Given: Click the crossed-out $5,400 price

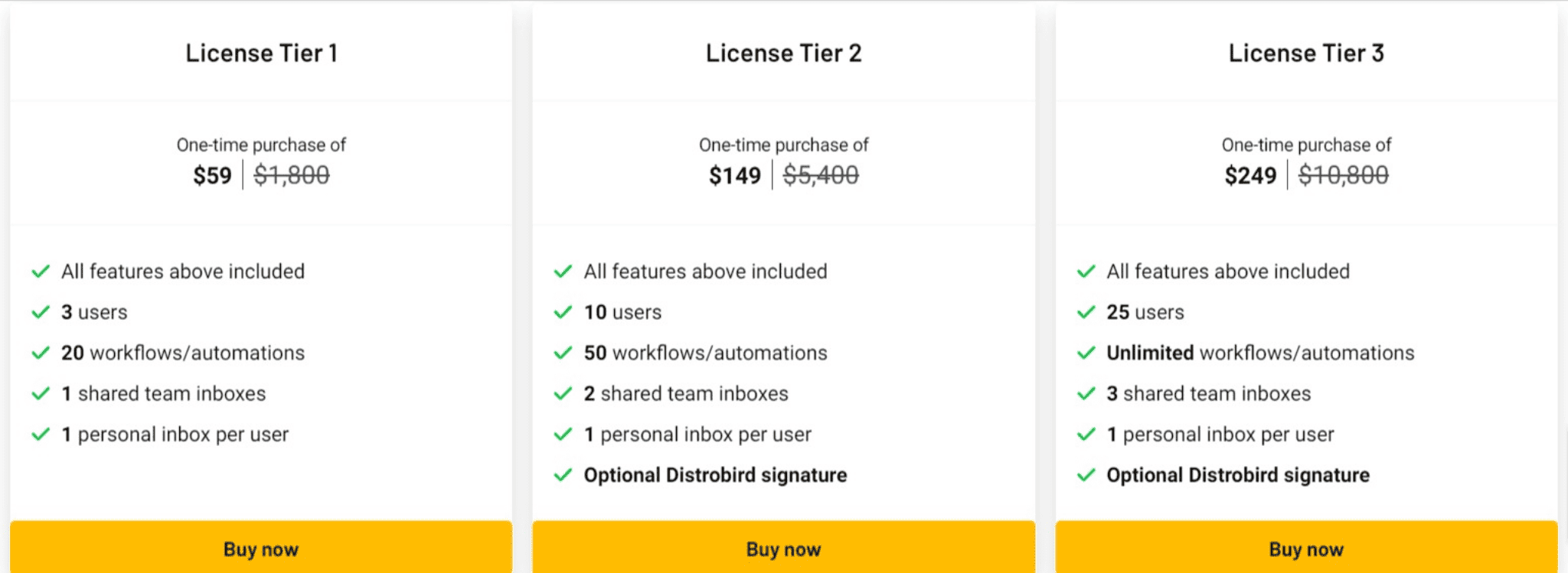Looking at the screenshot, I should click(x=821, y=175).
